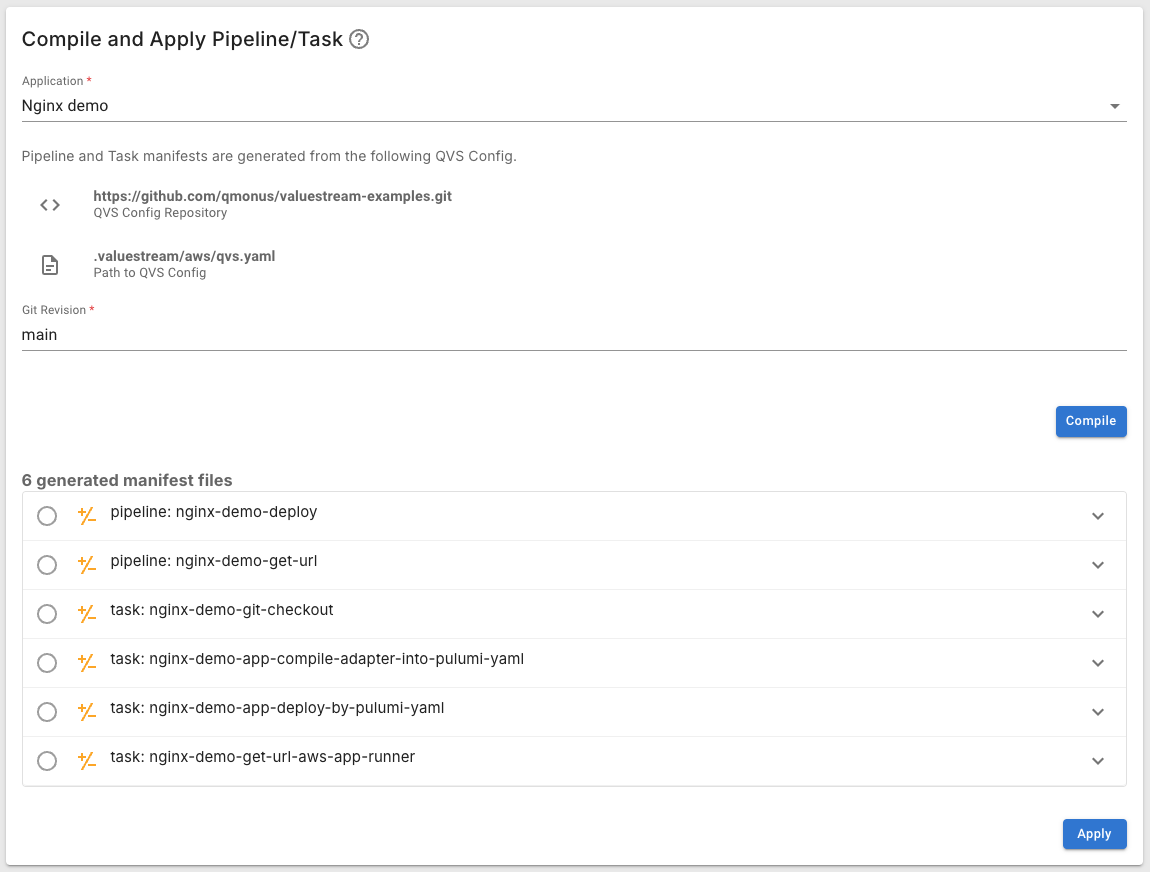This screenshot has height=872, width=1150.
Task: Click diff icon for nginx-demo-get-url-aws-app-runner task
Action: click(87, 761)
